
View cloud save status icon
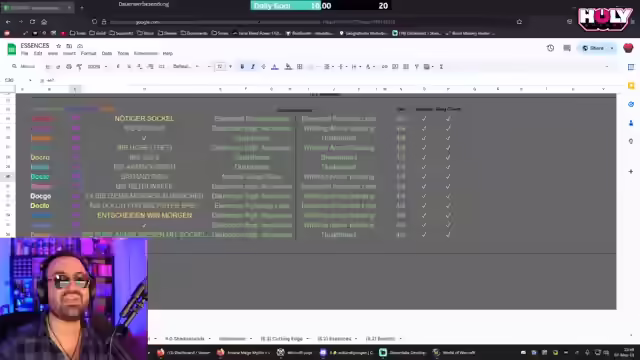[x=80, y=46]
